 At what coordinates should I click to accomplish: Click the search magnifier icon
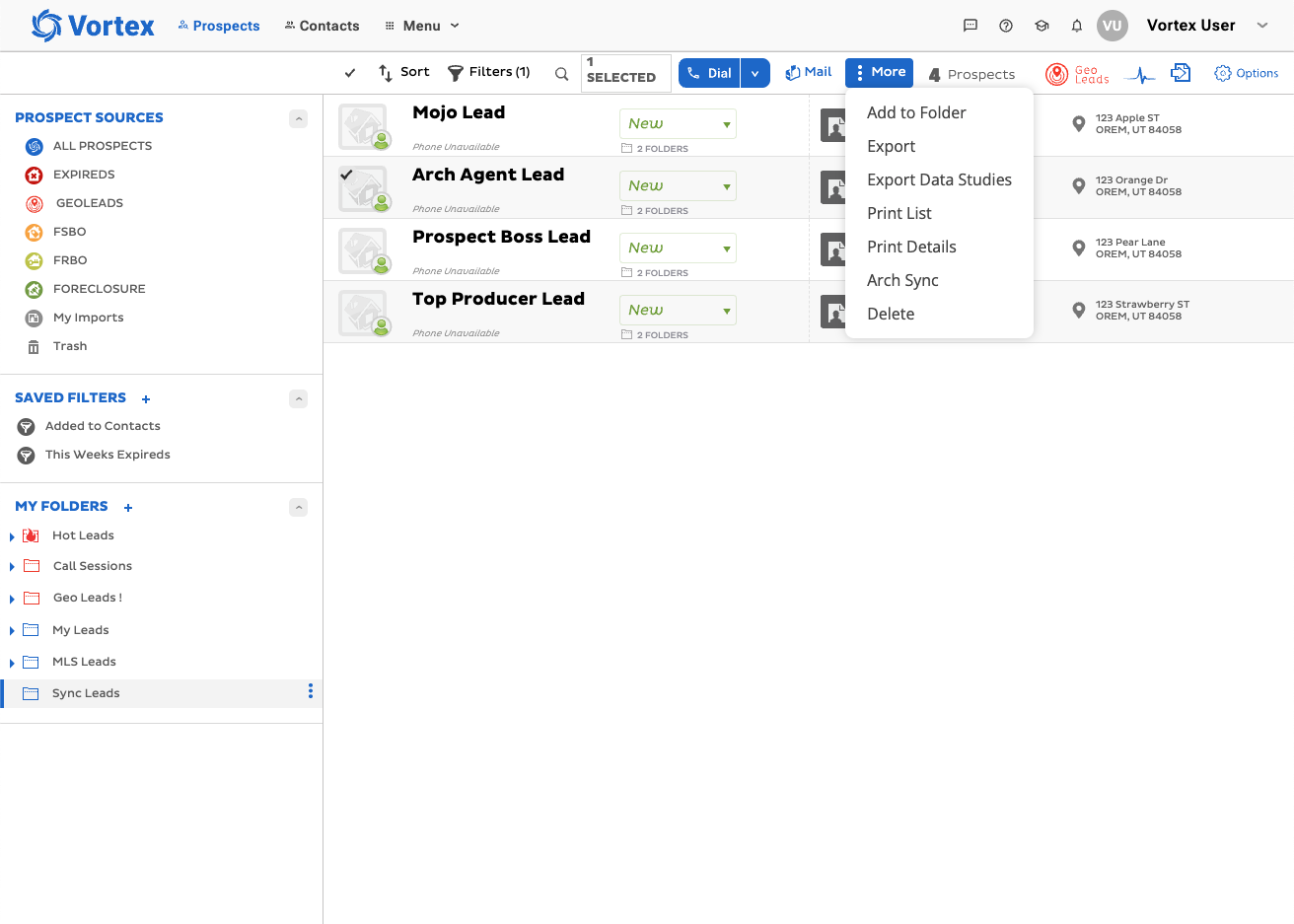pyautogui.click(x=561, y=73)
